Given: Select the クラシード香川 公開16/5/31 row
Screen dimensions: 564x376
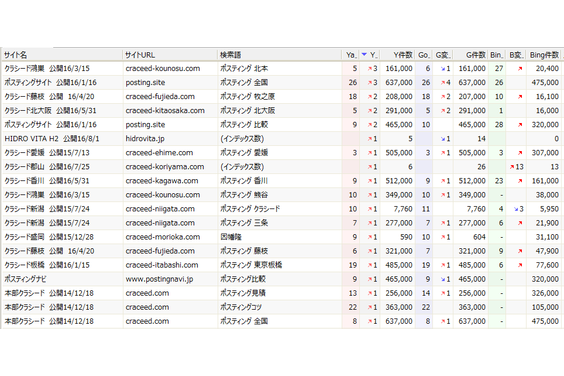Looking at the screenshot, I should [47, 181].
